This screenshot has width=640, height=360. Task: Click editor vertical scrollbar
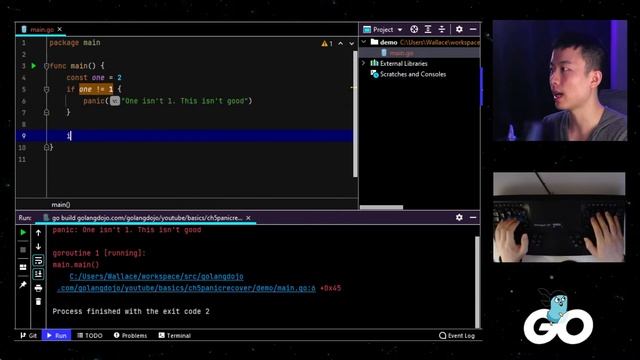[355, 114]
